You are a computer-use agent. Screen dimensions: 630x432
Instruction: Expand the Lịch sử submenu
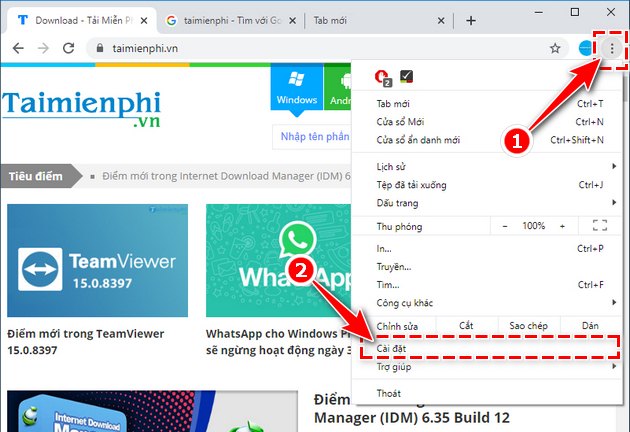coord(487,166)
